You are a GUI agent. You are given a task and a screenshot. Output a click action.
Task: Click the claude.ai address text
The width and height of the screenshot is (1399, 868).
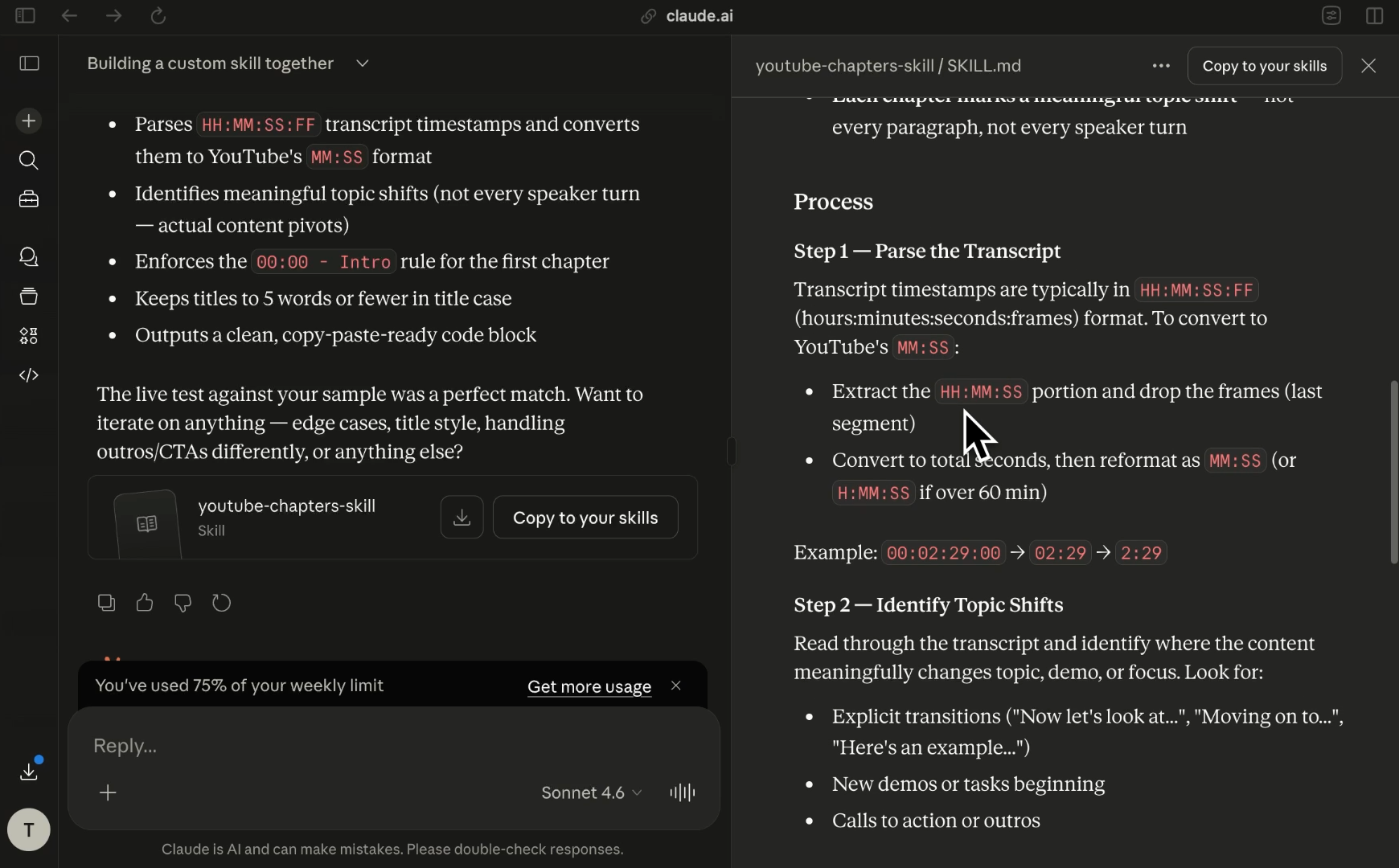pos(699,16)
